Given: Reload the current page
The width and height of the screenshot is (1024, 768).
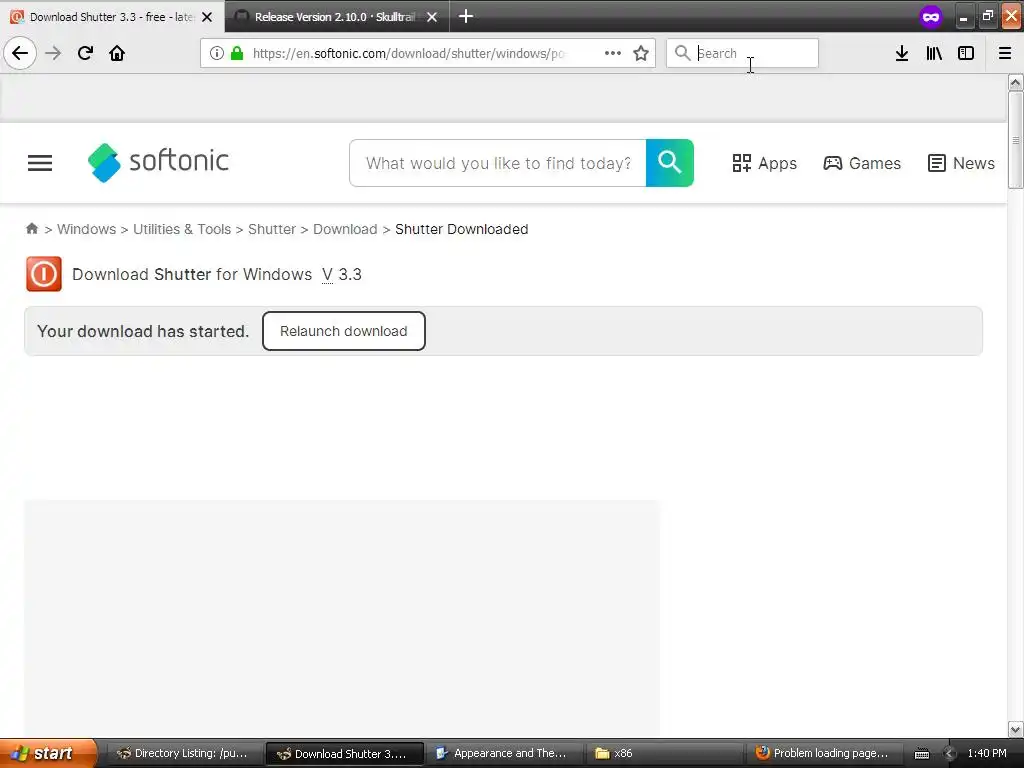Looking at the screenshot, I should point(85,53).
